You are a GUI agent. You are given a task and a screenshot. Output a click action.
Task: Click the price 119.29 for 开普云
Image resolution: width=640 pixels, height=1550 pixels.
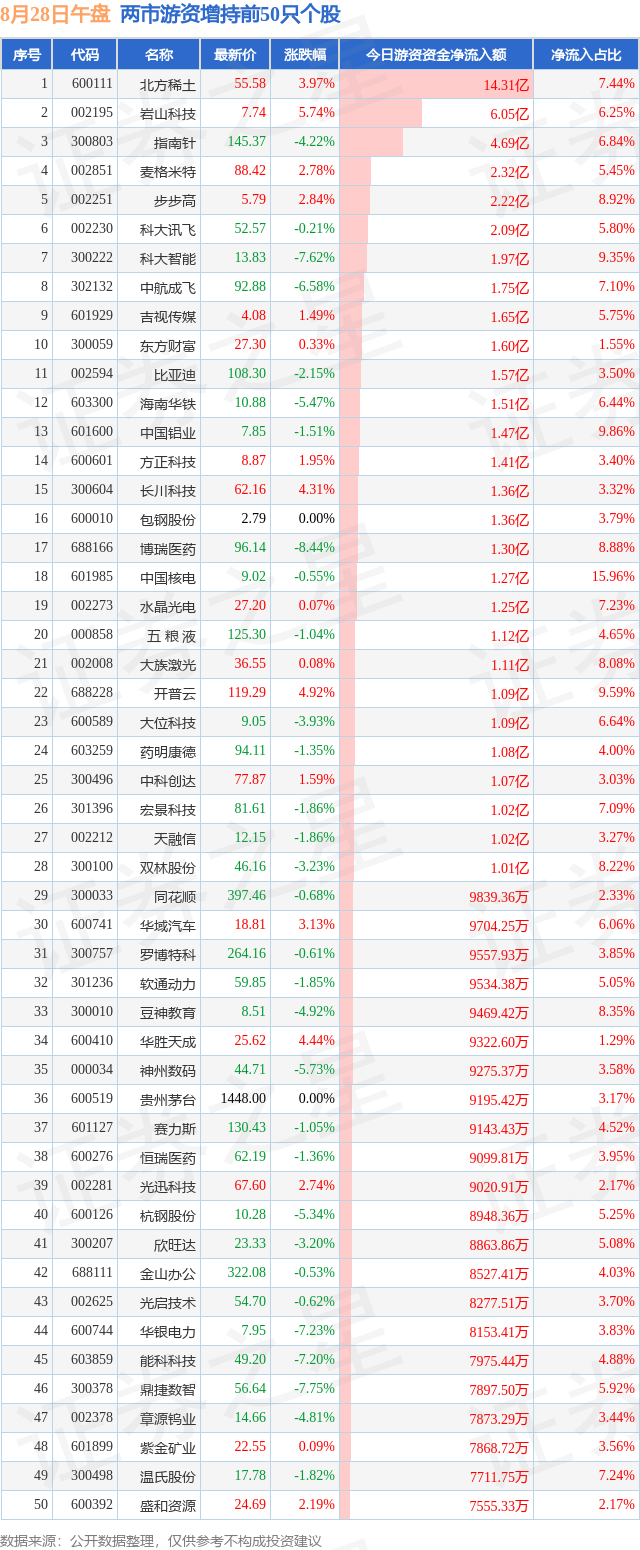[246, 693]
